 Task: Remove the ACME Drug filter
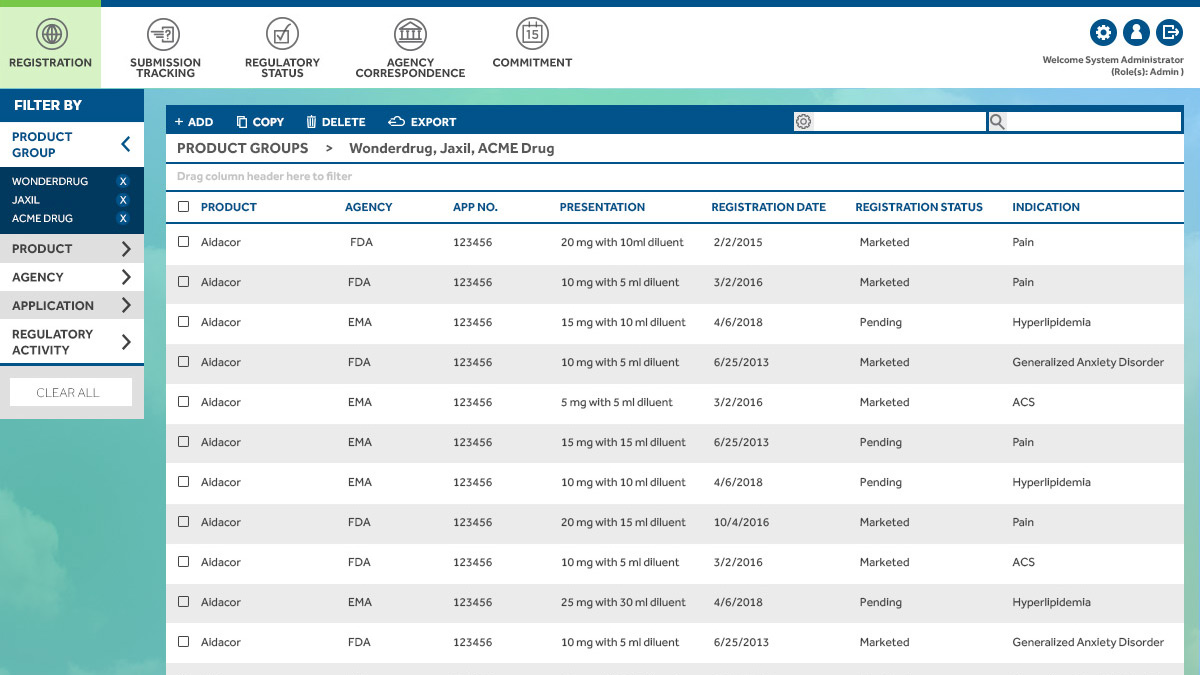(x=123, y=218)
